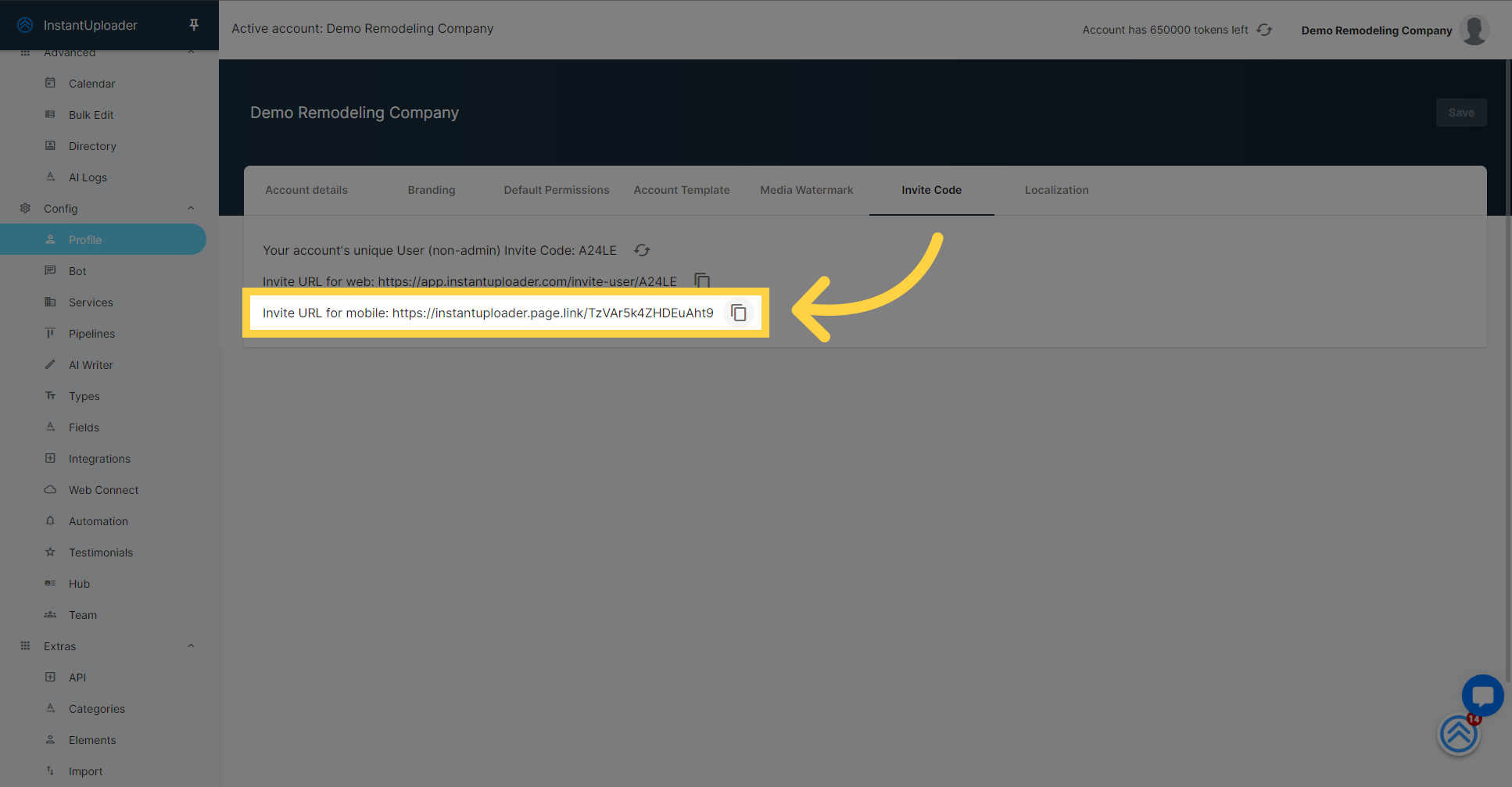Go to Integrations page

103,459
